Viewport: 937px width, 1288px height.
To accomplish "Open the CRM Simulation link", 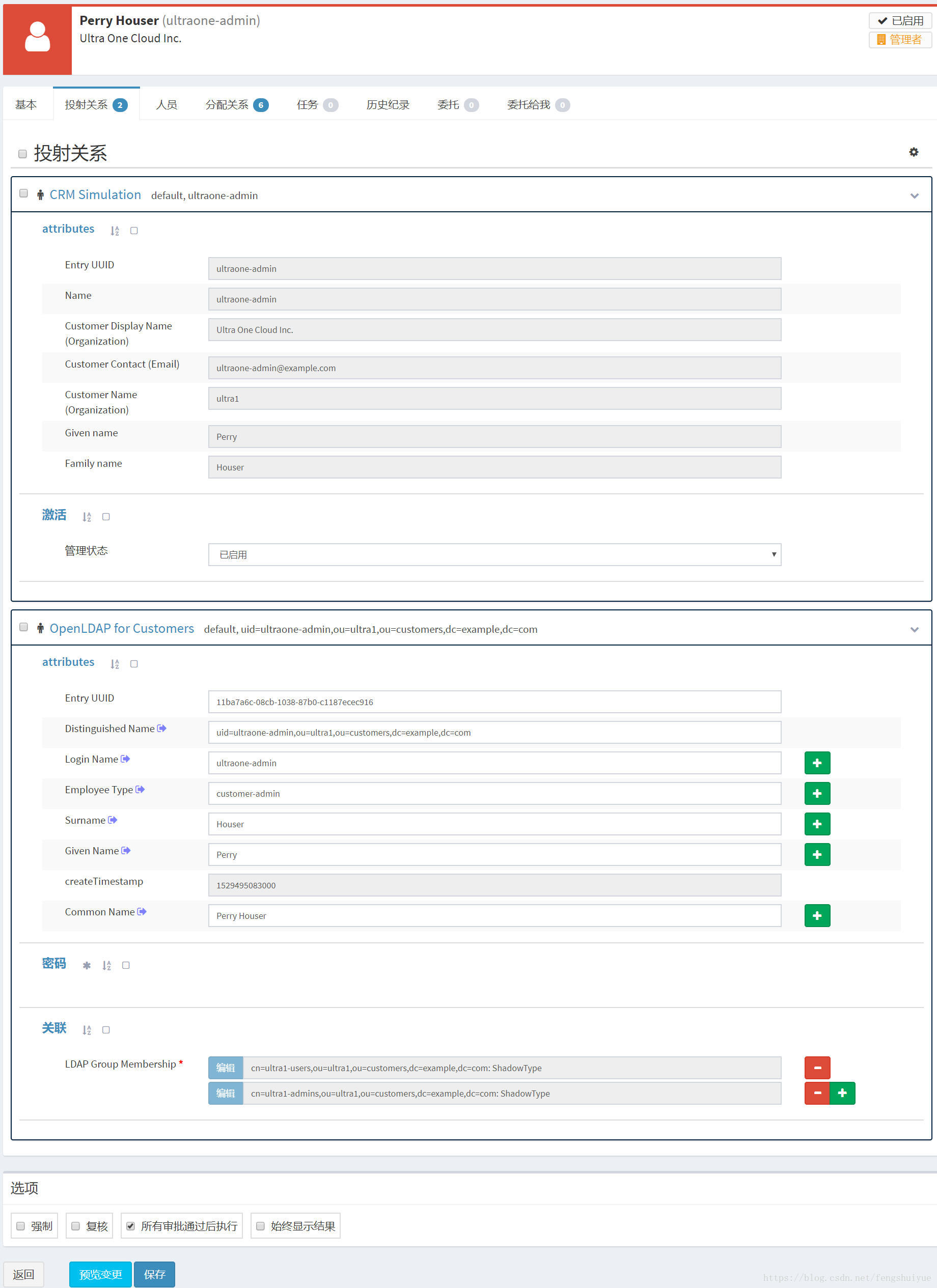I will click(95, 195).
